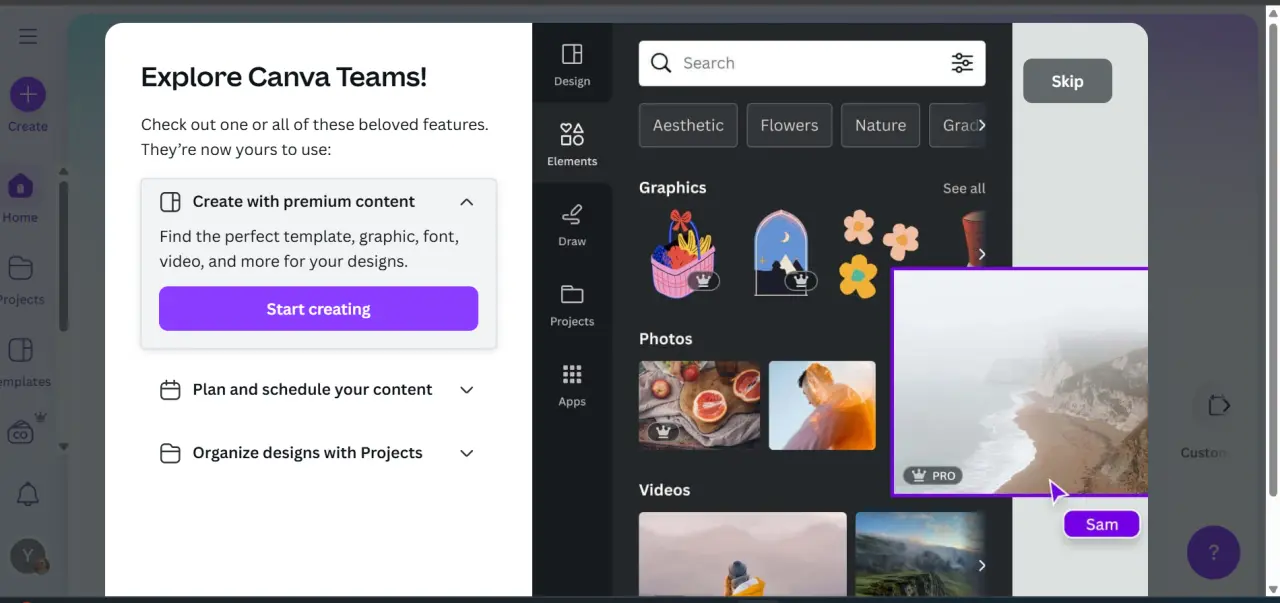Open Templates icon in left sidebar
Screen dimensions: 1280x603
[x=21, y=350]
